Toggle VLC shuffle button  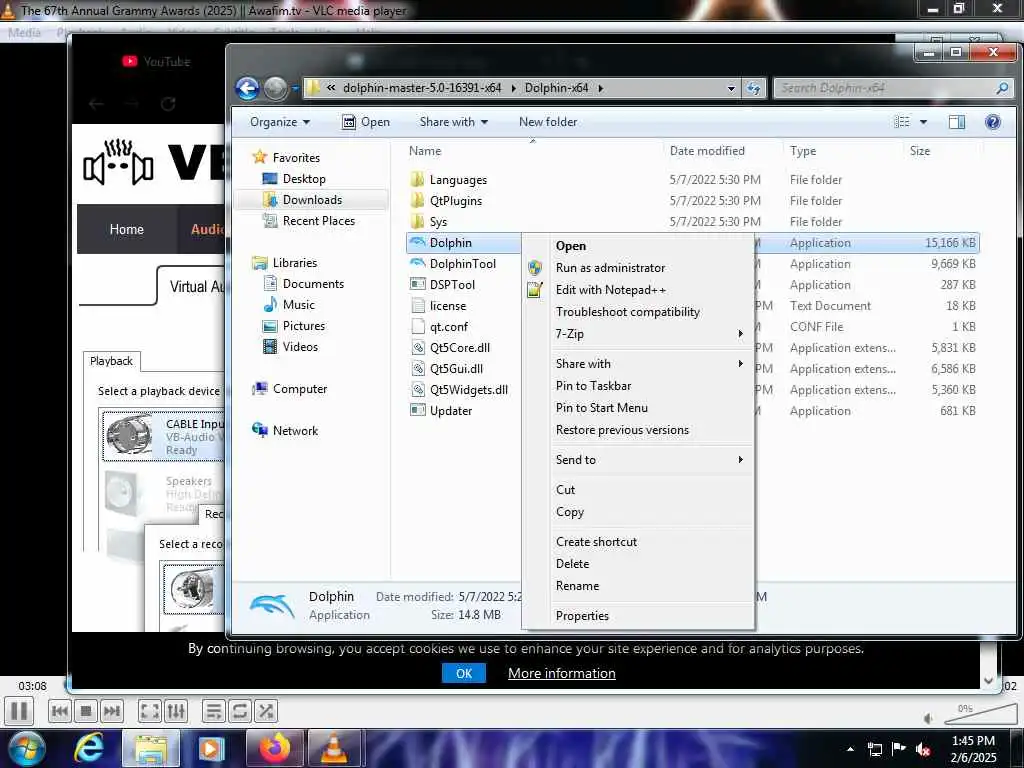click(x=266, y=711)
